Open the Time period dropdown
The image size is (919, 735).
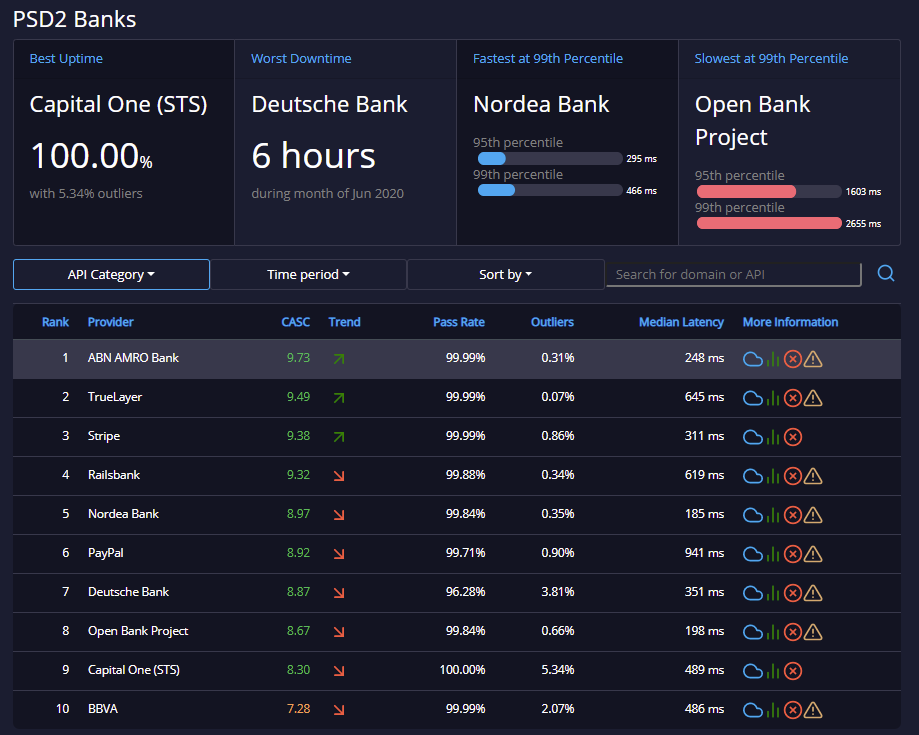[308, 274]
